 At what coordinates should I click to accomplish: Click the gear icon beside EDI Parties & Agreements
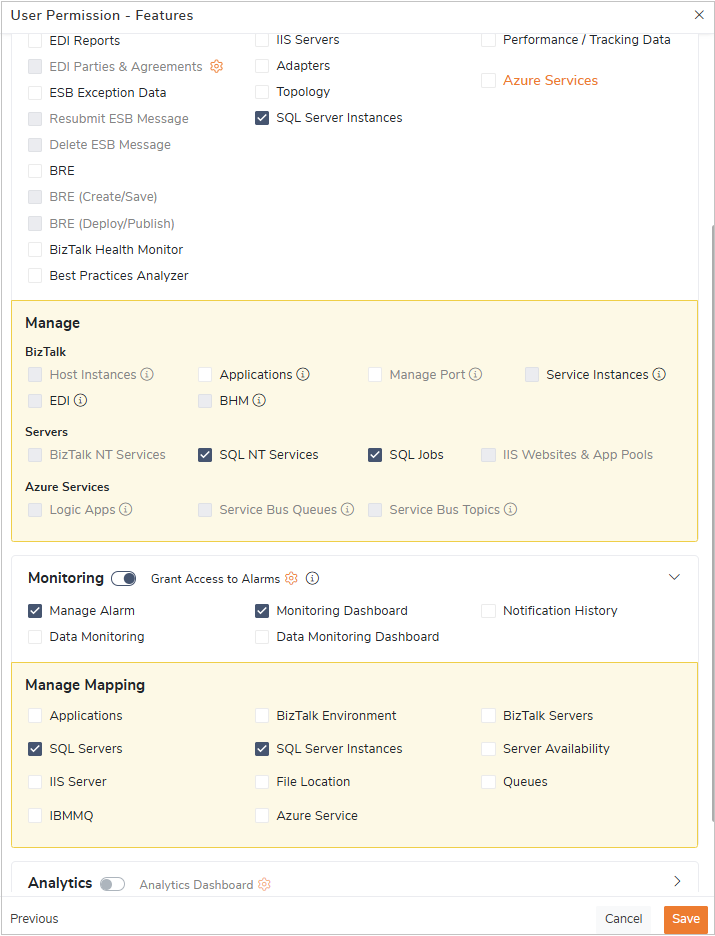[x=216, y=66]
